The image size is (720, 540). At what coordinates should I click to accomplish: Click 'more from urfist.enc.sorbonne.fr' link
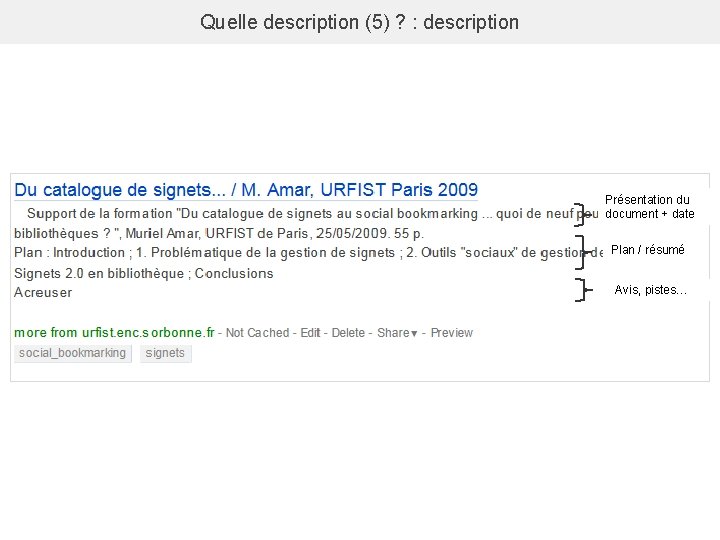114,332
